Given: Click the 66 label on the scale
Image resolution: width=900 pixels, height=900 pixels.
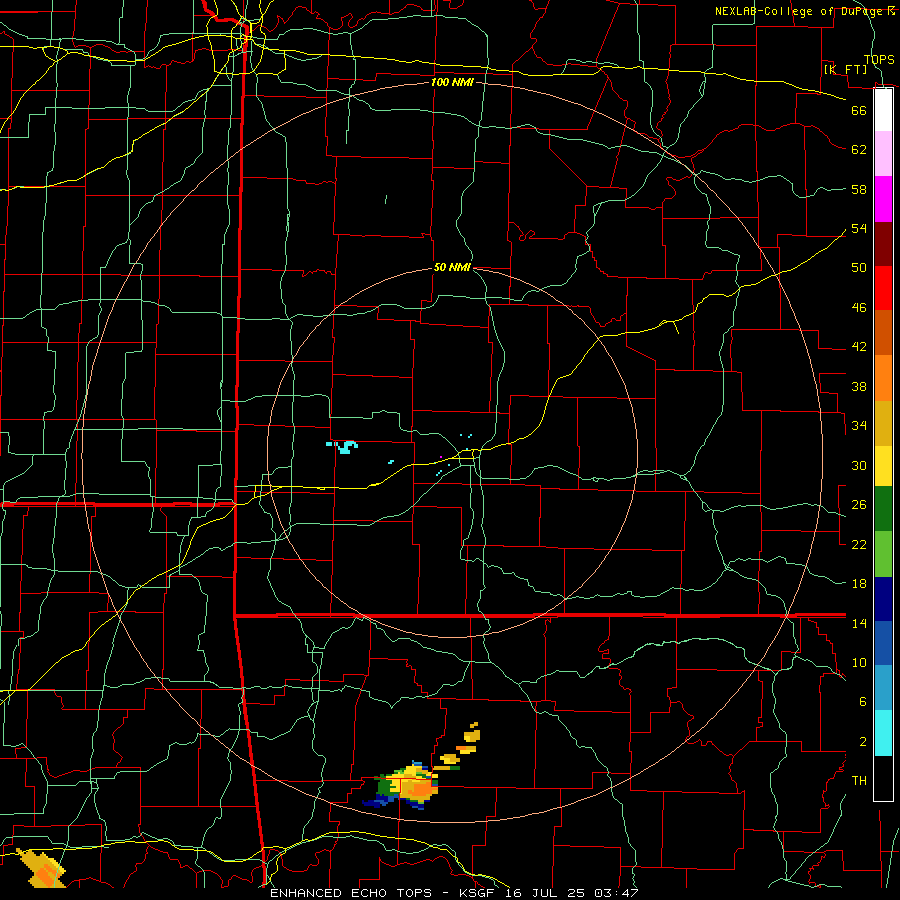Looking at the screenshot, I should (x=859, y=110).
